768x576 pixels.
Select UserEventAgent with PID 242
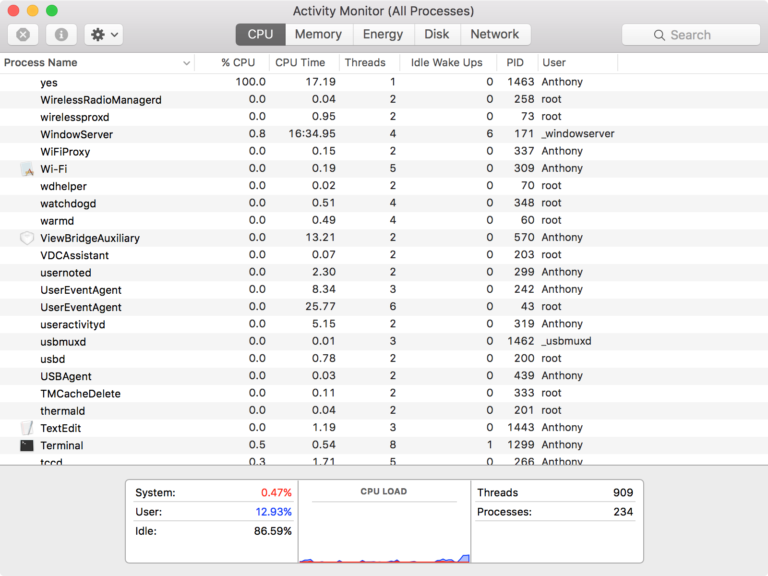384,290
